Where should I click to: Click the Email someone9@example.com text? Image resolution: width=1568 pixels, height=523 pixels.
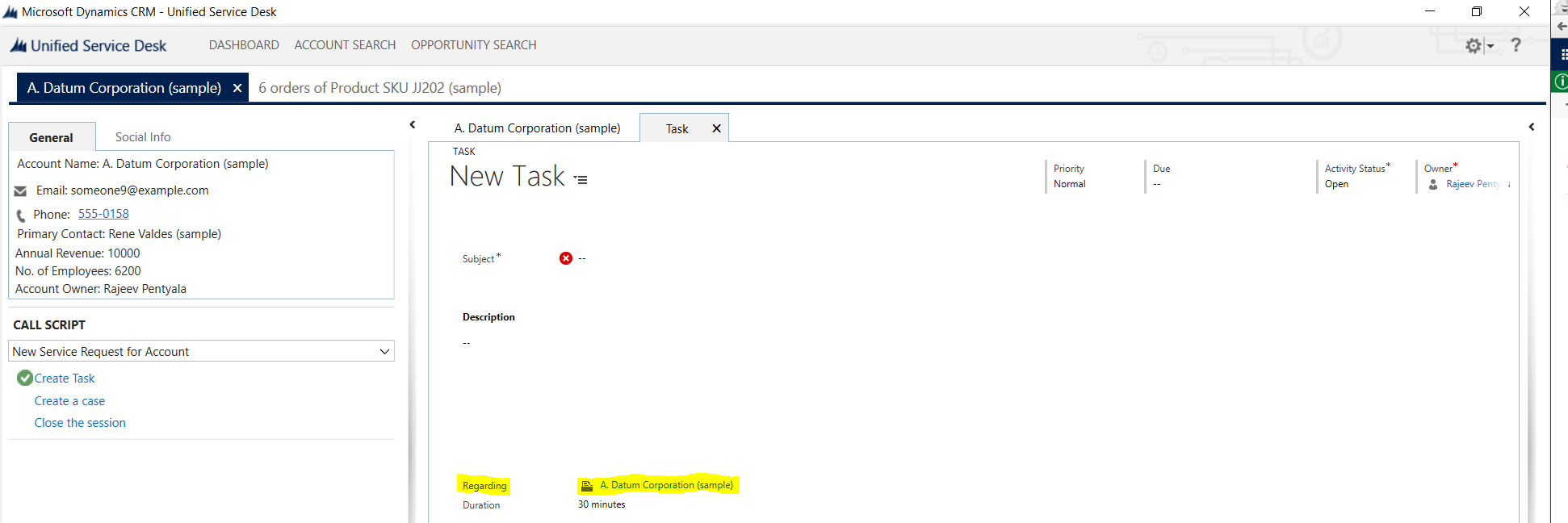click(x=123, y=190)
